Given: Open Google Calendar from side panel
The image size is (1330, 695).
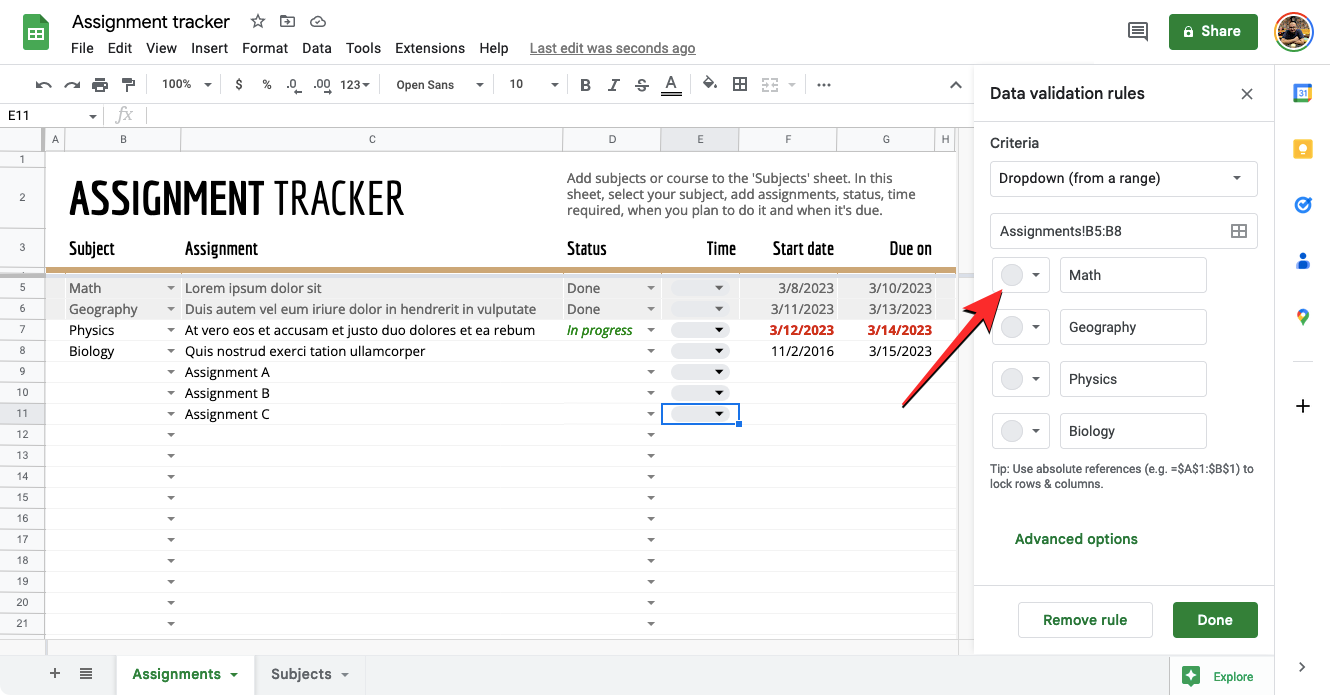Looking at the screenshot, I should [1302, 93].
